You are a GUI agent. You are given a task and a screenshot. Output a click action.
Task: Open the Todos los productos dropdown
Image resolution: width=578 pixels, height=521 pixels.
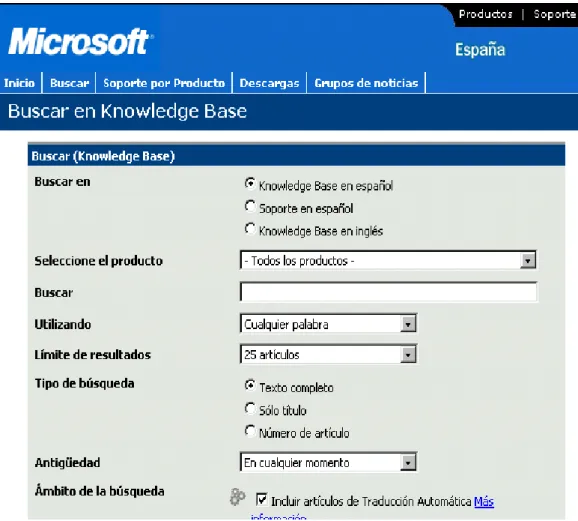[x=388, y=260]
